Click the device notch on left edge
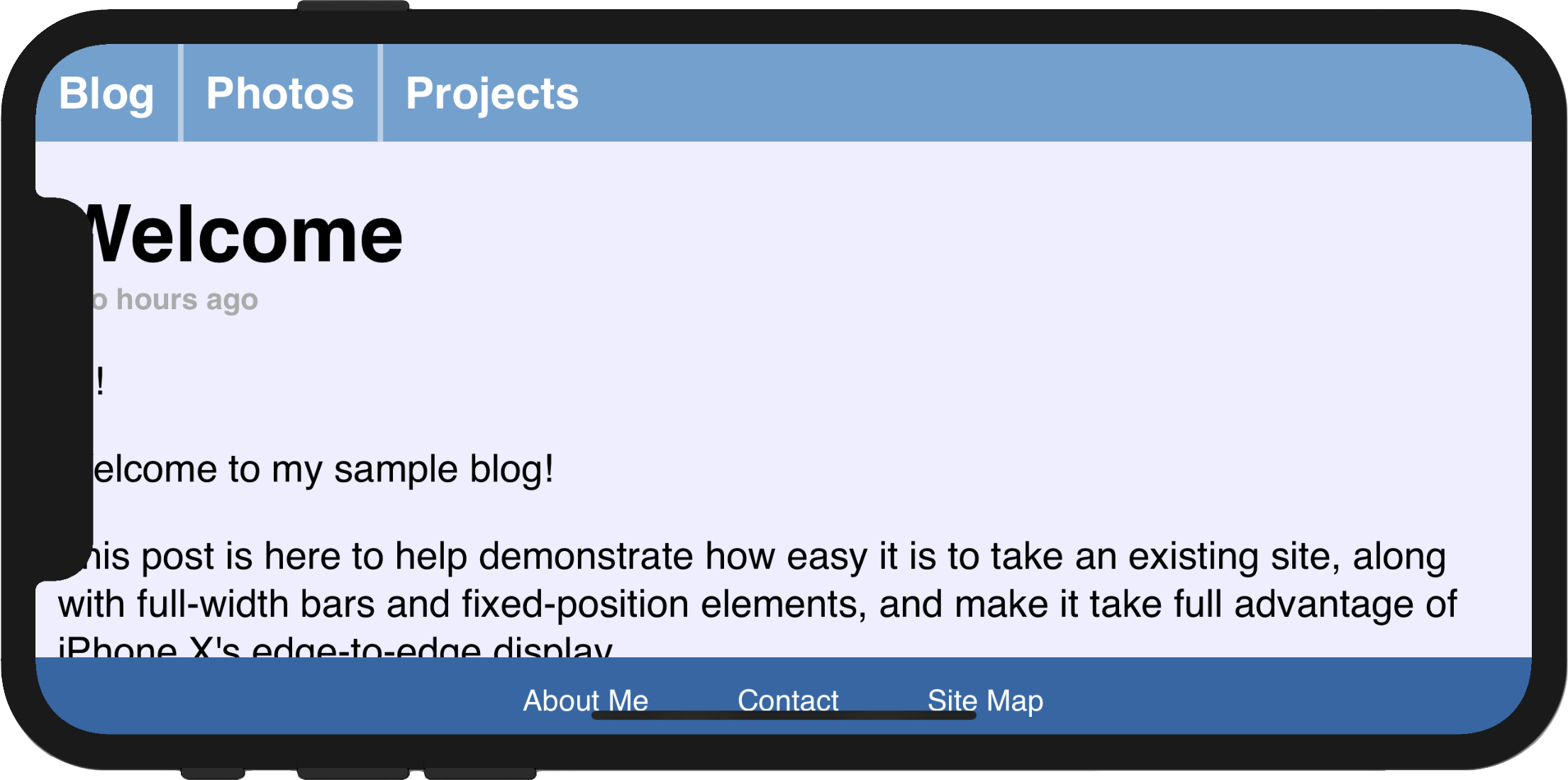The image size is (1568, 780). [x=64, y=389]
